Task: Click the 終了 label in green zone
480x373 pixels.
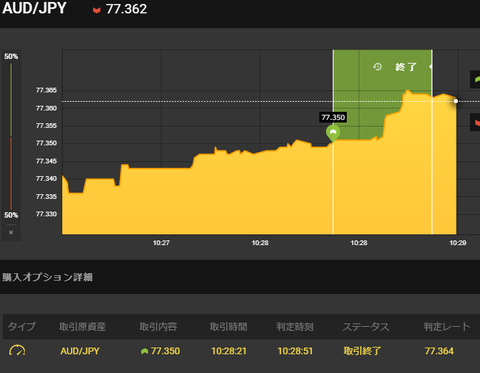Action: [x=406, y=67]
